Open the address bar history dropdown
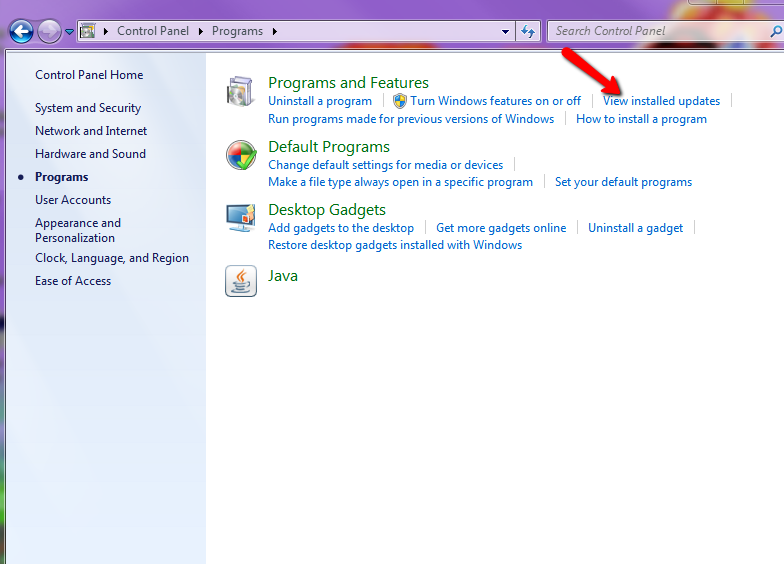 pyautogui.click(x=505, y=32)
